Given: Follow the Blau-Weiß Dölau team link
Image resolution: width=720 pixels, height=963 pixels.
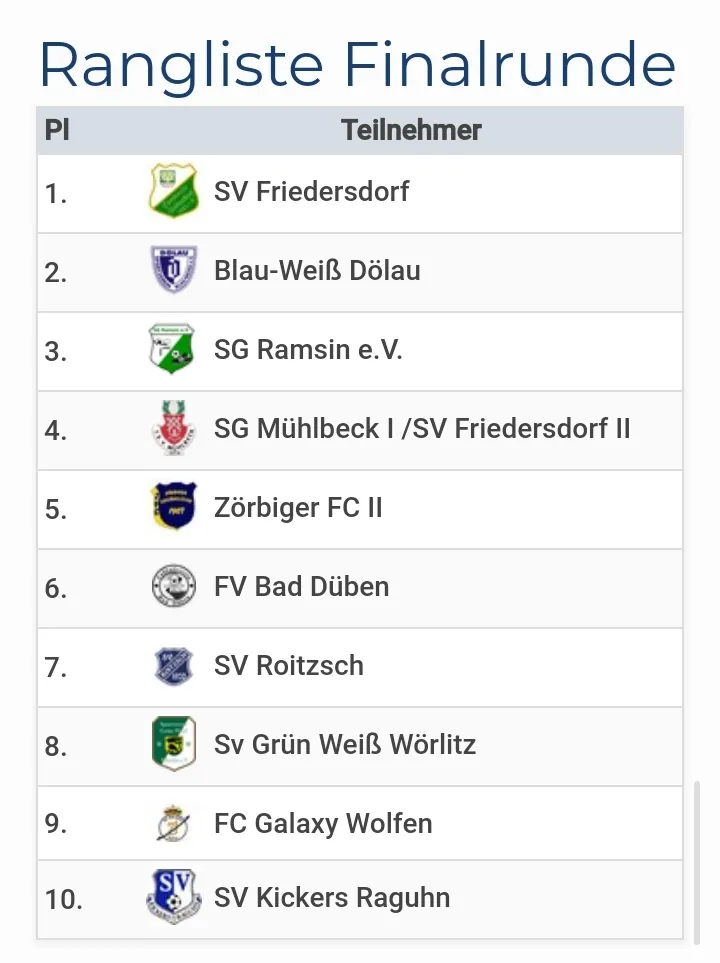Looking at the screenshot, I should [x=317, y=270].
